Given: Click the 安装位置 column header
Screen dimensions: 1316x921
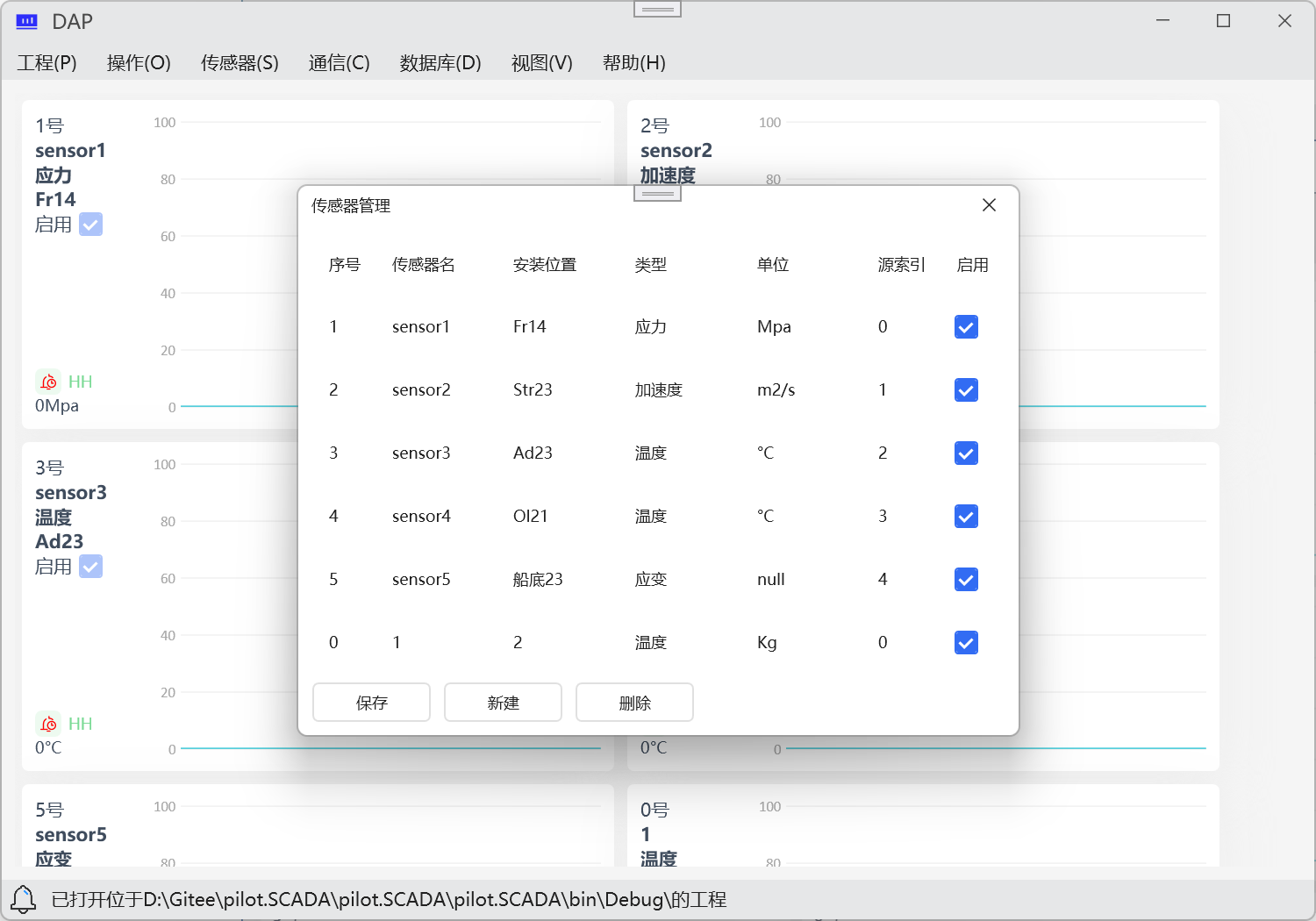Looking at the screenshot, I should (x=545, y=265).
